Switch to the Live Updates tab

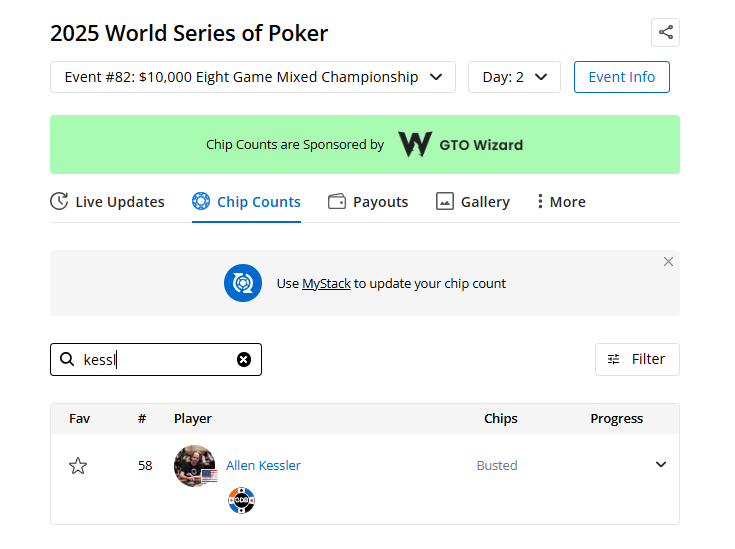(107, 202)
